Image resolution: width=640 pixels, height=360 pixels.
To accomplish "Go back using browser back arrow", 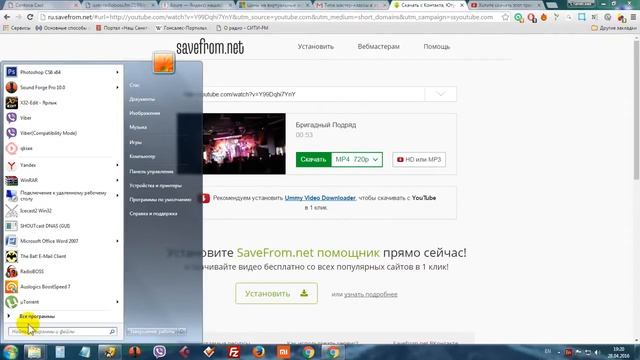I will (x=7, y=17).
